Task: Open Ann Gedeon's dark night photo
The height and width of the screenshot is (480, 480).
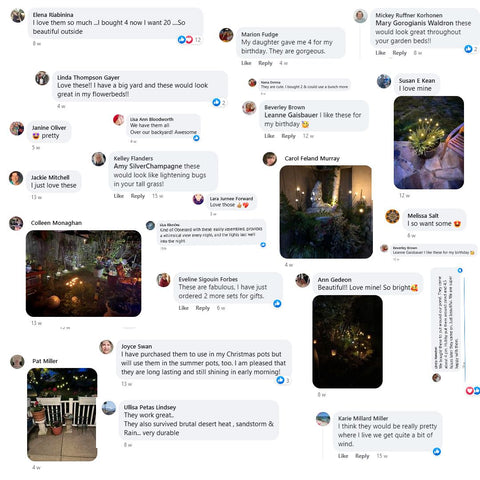Action: click(347, 341)
